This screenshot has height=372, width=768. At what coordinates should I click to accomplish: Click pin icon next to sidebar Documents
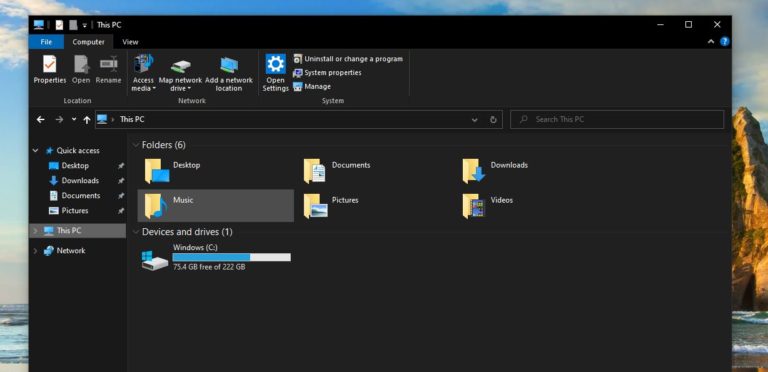point(120,196)
